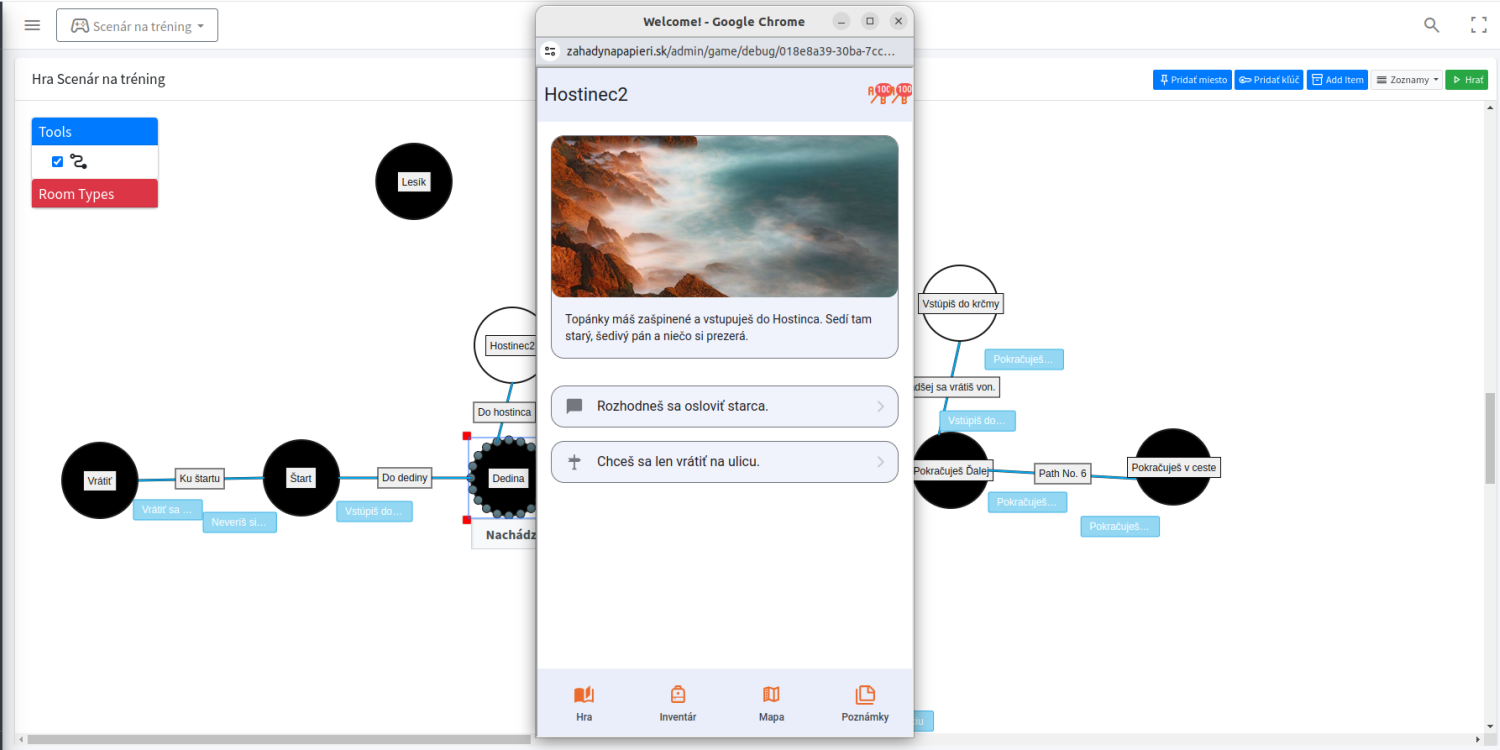Click the Pridať miesto button

(1192, 80)
